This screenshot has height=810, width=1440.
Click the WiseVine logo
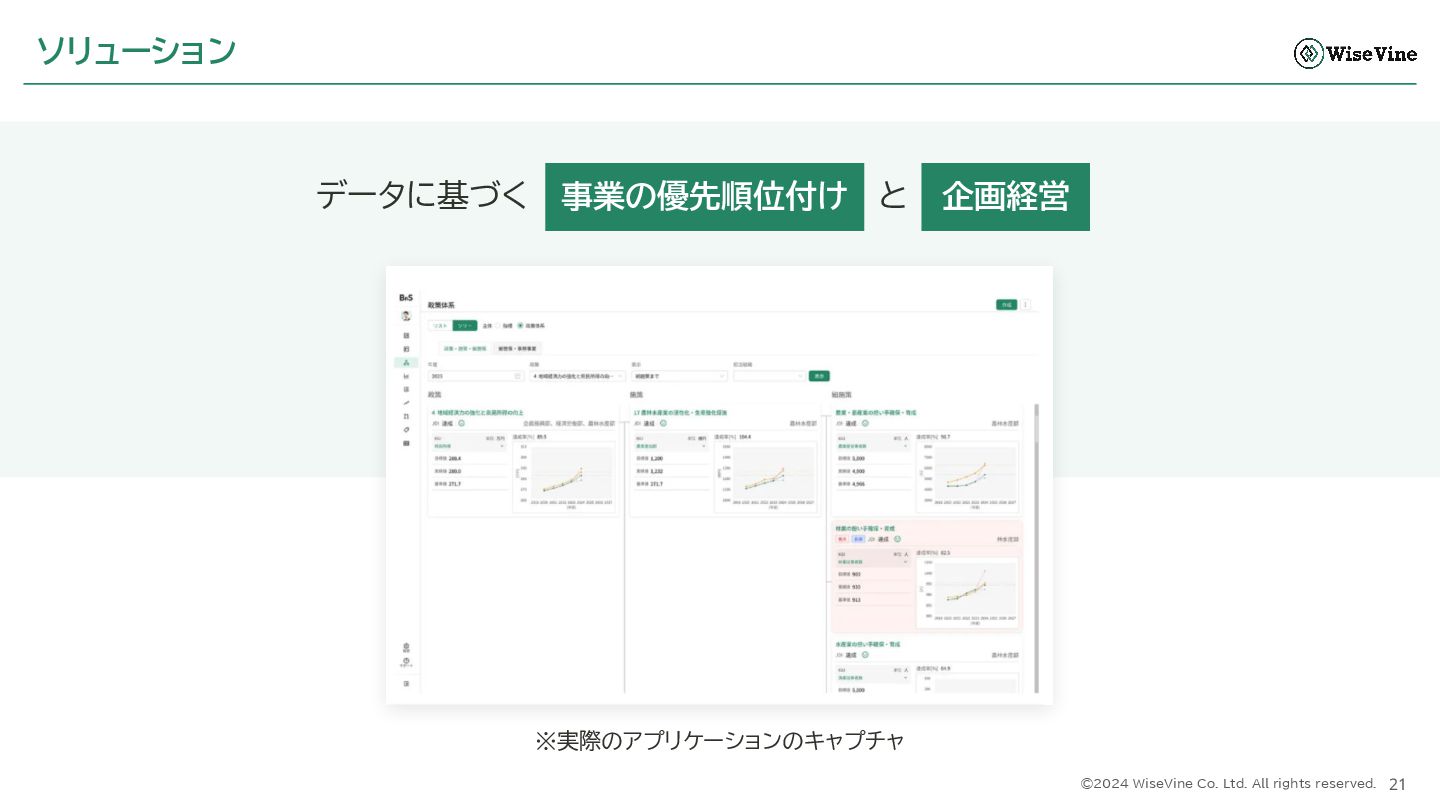[1355, 53]
